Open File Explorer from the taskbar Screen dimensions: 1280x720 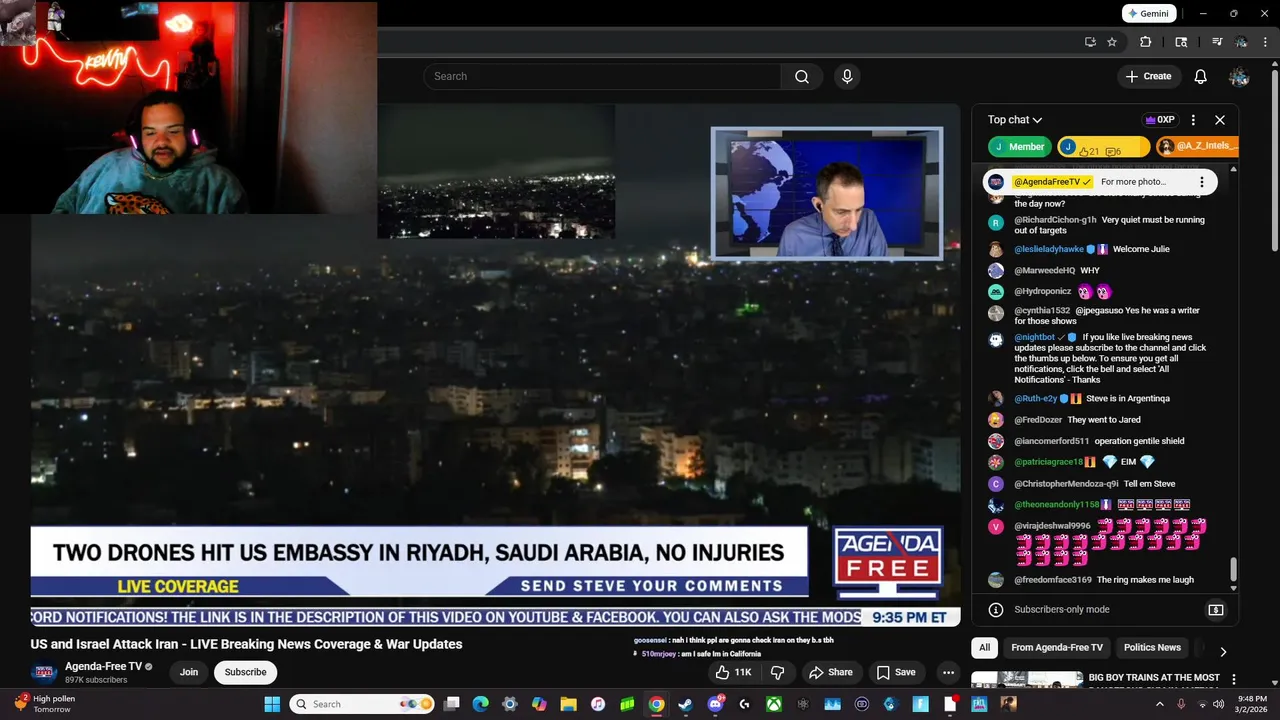coord(568,704)
